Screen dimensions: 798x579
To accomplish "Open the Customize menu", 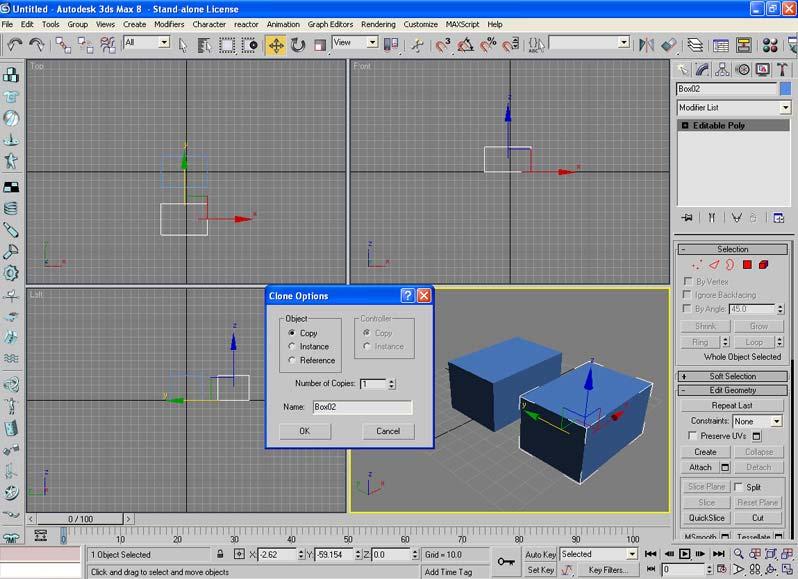I will coord(420,24).
